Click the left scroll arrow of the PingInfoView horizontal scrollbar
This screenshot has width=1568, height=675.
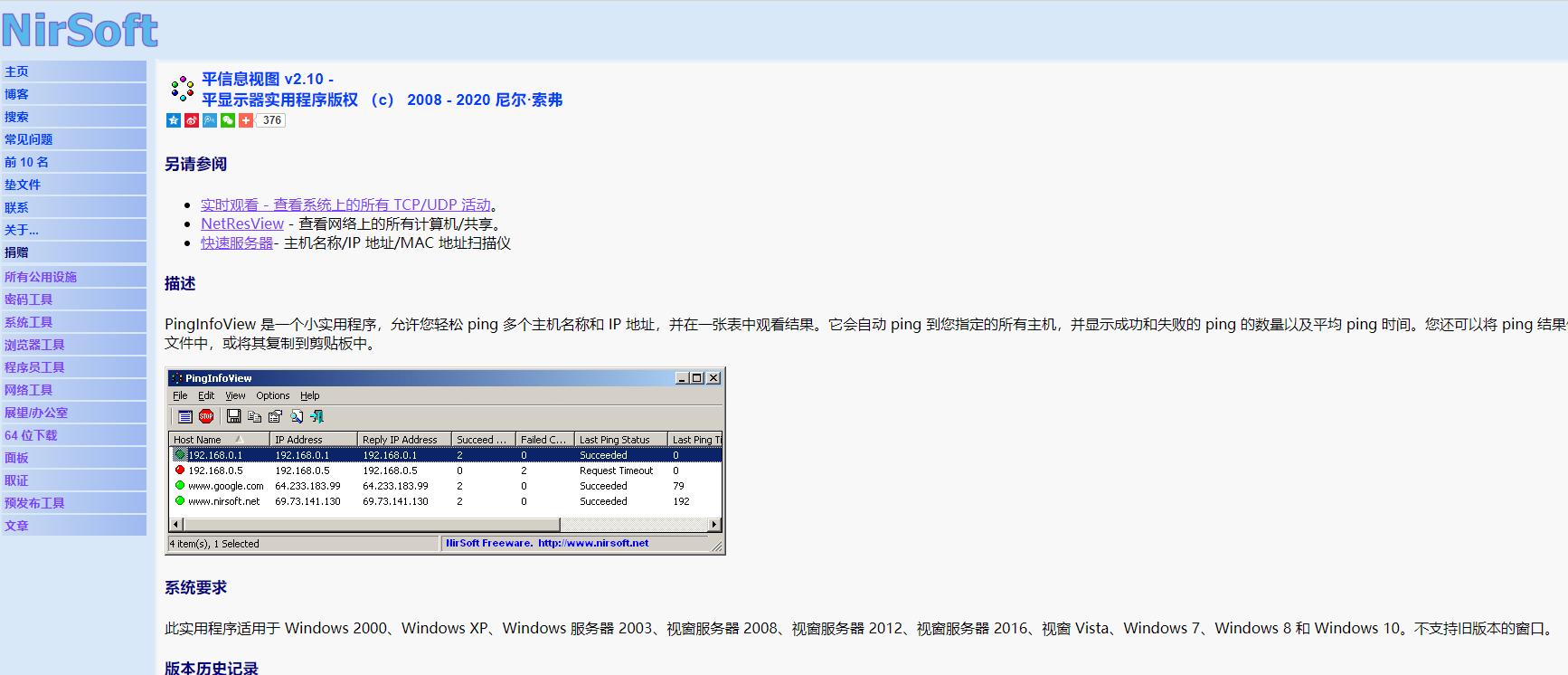[x=176, y=525]
